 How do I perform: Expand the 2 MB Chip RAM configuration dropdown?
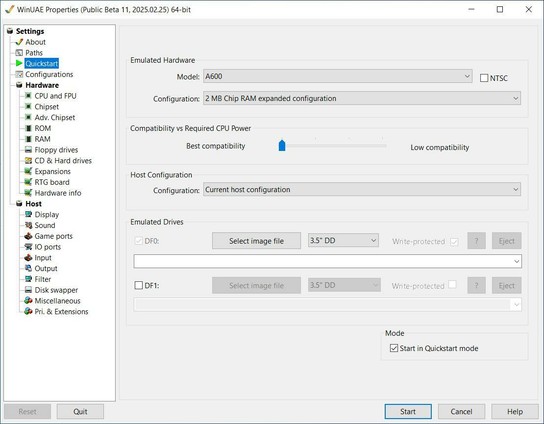362,99
